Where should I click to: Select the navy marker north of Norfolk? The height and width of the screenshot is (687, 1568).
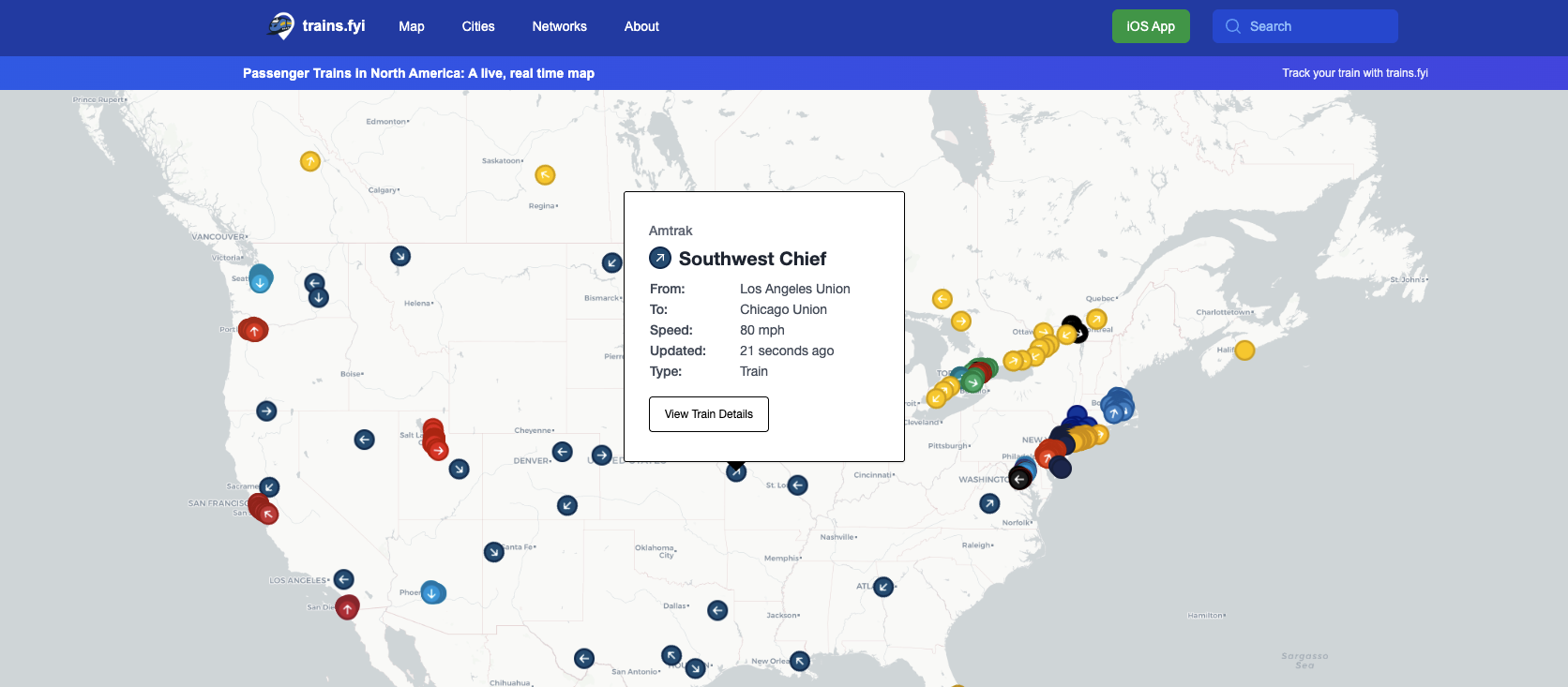[989, 503]
